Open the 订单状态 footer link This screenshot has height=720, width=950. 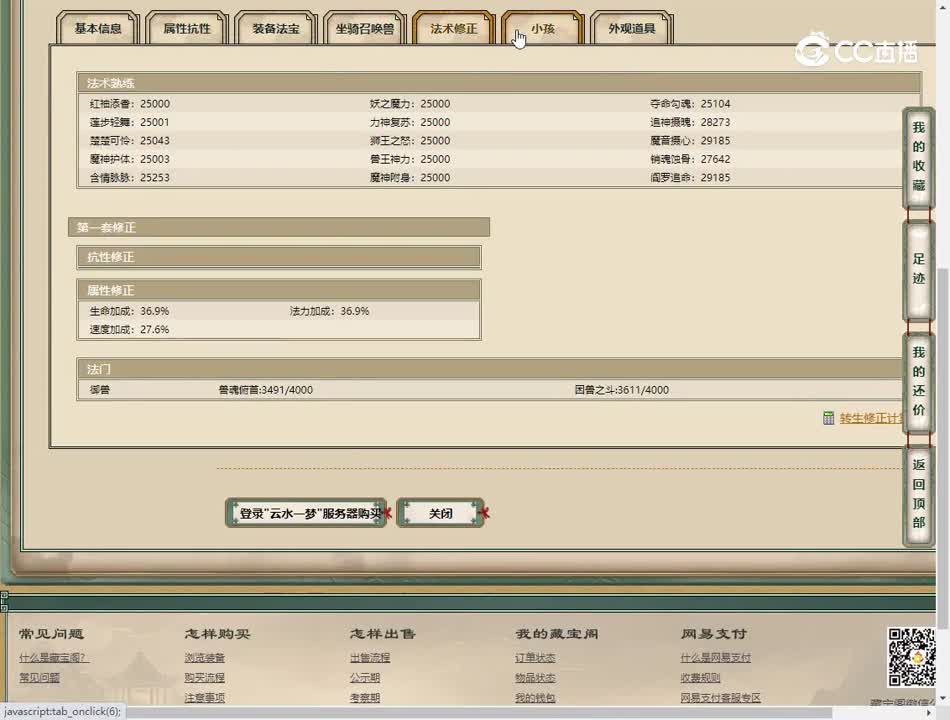[x=535, y=658]
